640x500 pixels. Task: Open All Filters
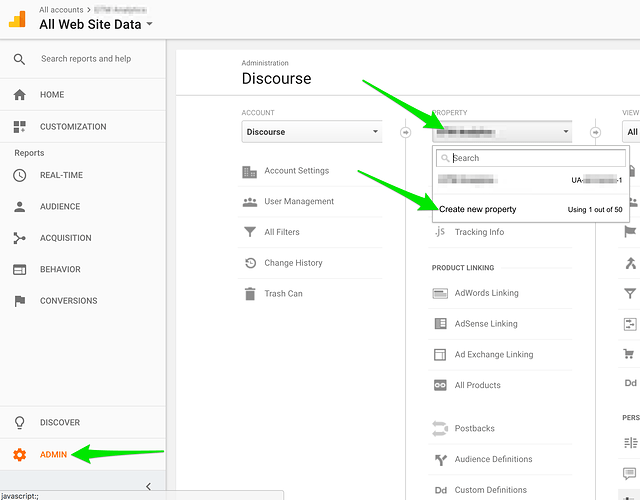click(282, 232)
